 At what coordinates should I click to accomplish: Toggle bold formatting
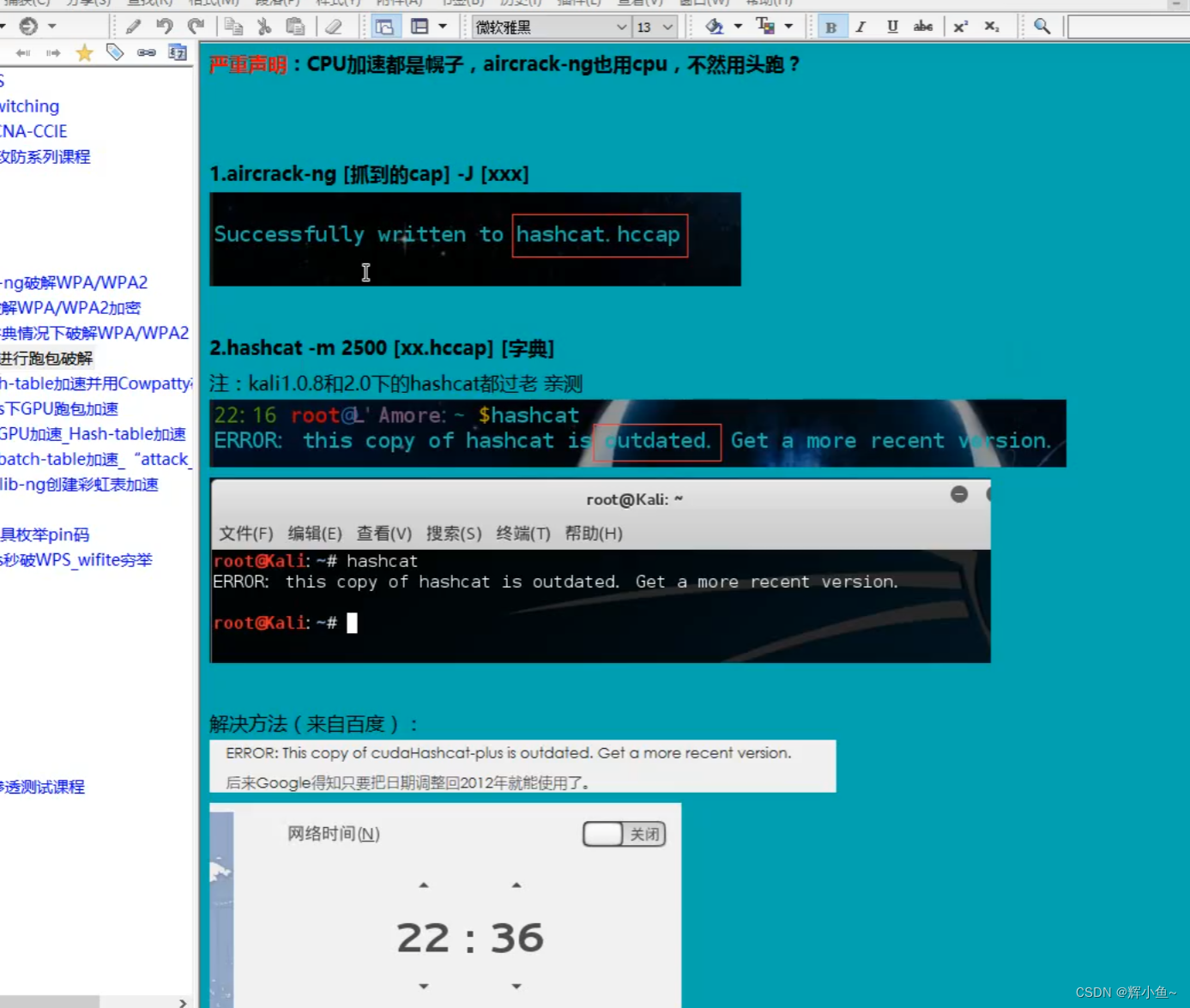coord(831,27)
